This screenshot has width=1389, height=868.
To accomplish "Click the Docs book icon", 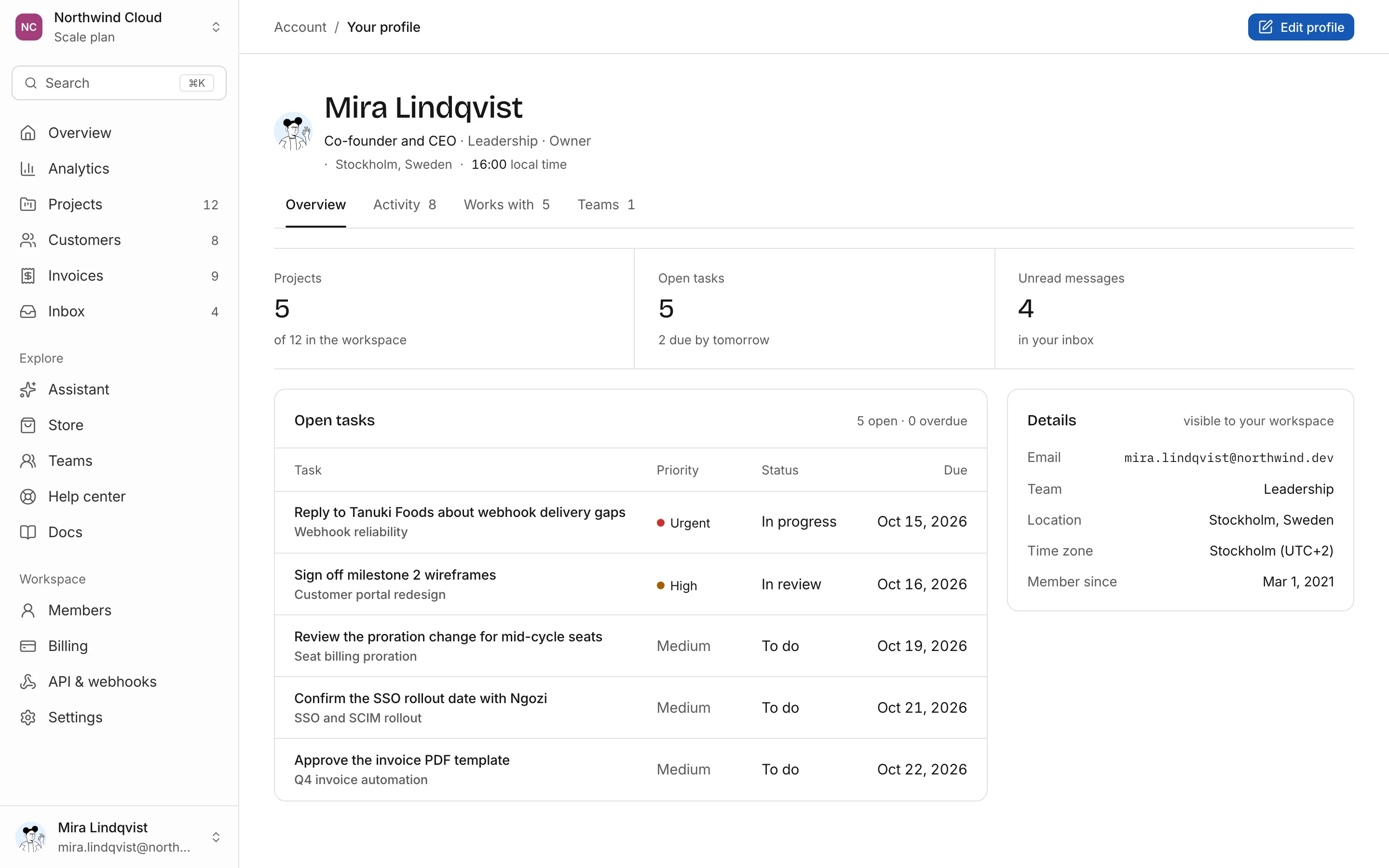I will click(x=27, y=531).
